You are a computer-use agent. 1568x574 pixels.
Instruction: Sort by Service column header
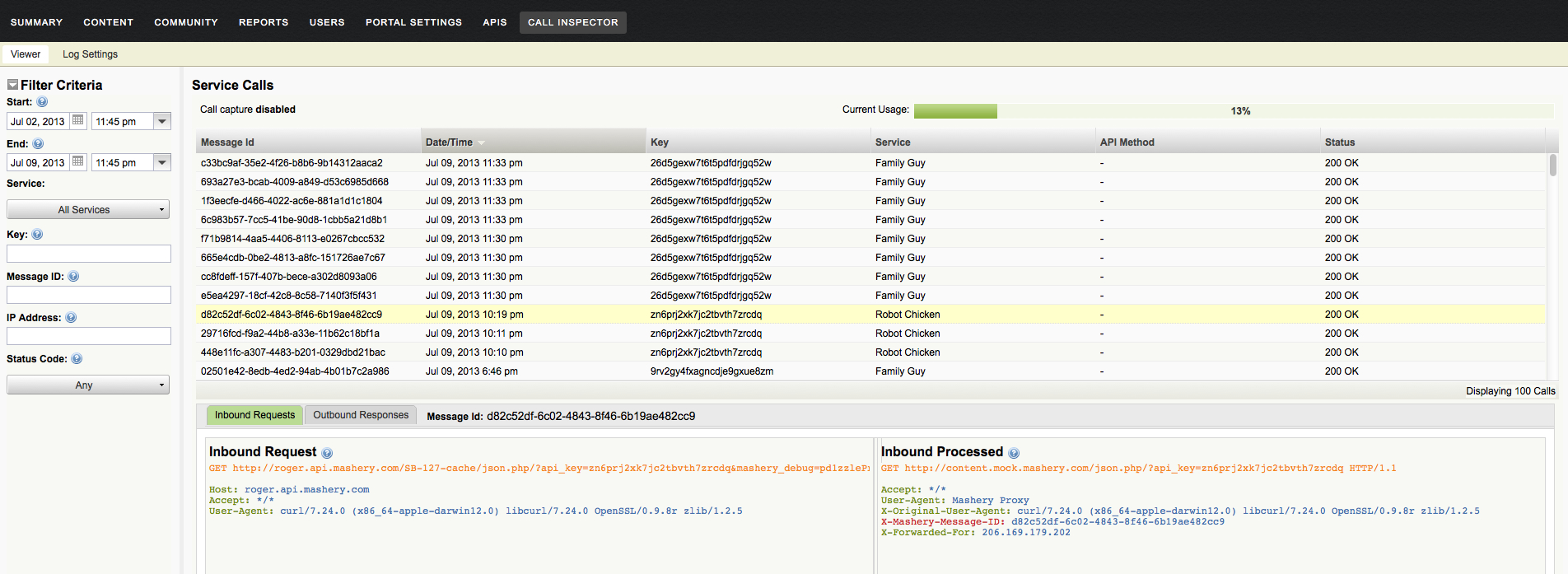pyautogui.click(x=982, y=142)
